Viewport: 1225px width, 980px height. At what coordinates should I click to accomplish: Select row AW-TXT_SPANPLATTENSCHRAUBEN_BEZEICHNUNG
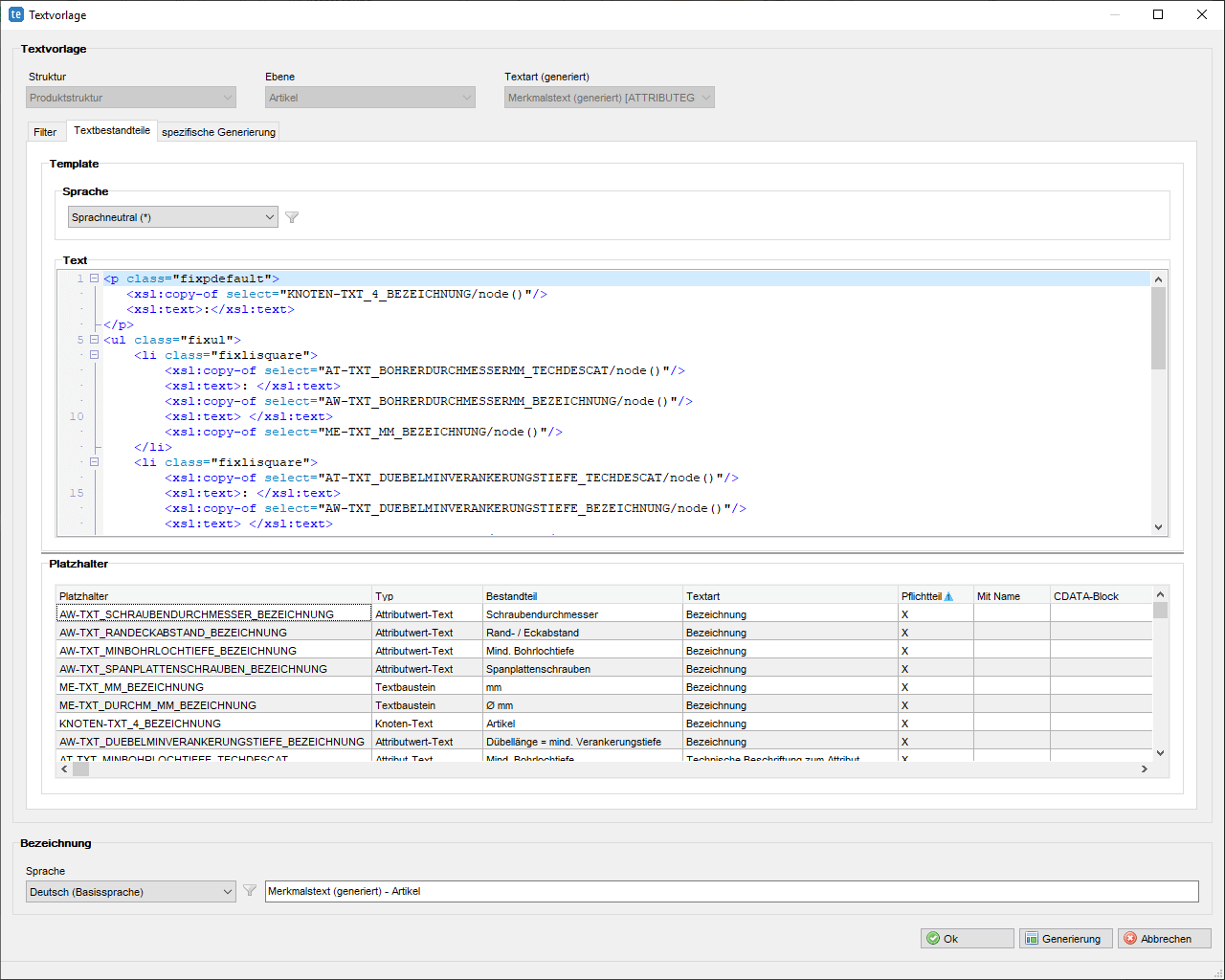coord(604,669)
